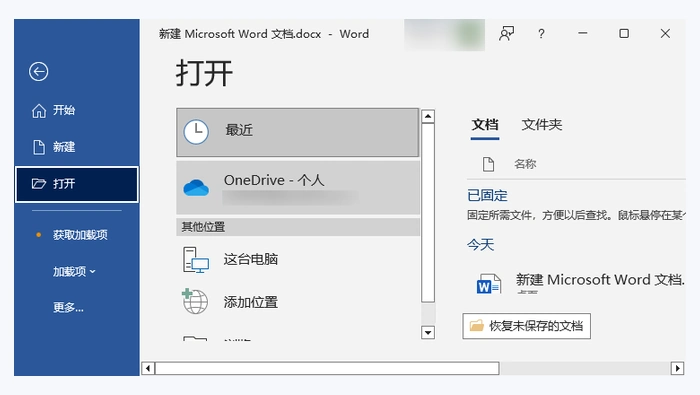
Task: Click the horizontal scrollbar left arrow
Action: pos(148,368)
